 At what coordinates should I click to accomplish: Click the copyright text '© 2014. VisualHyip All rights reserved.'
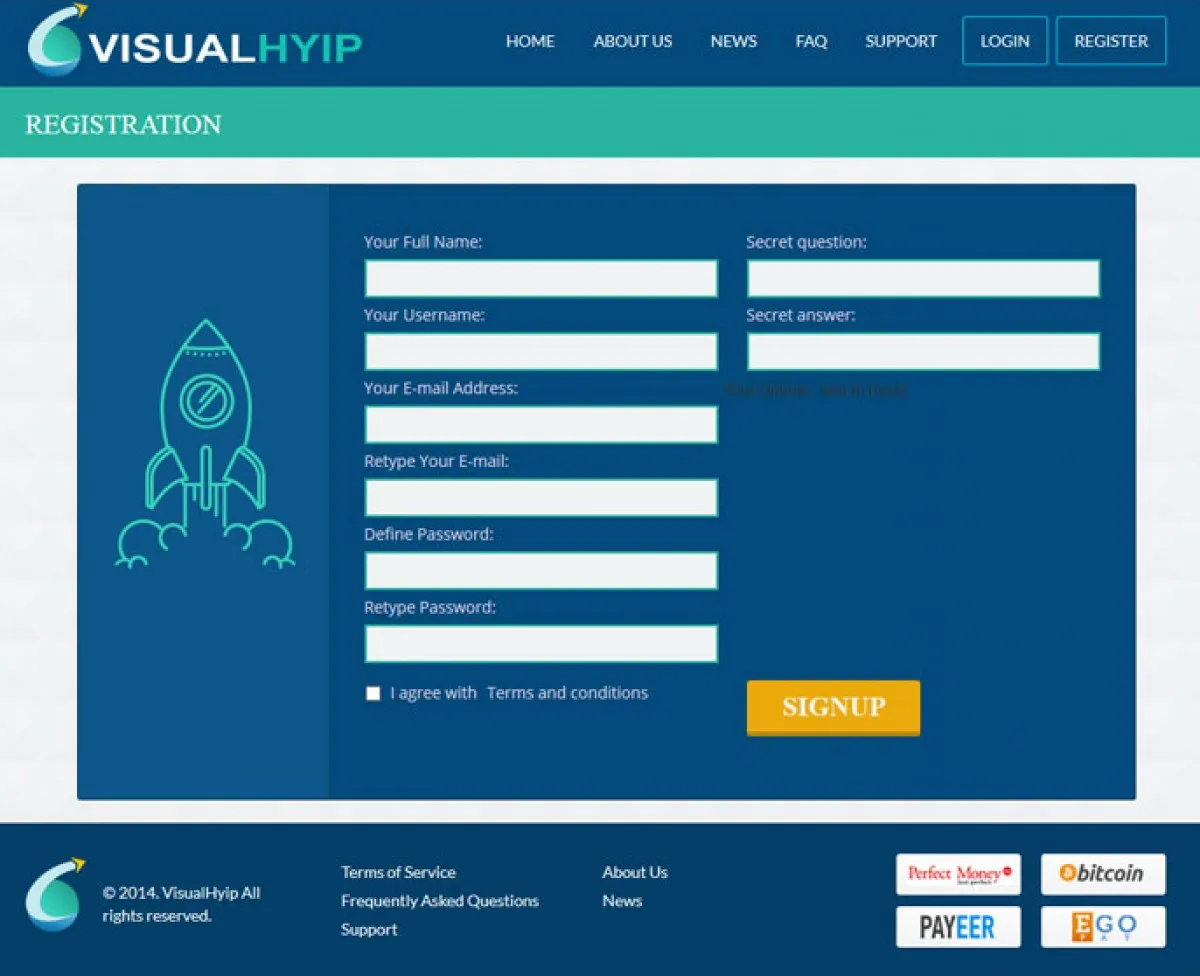tap(181, 904)
